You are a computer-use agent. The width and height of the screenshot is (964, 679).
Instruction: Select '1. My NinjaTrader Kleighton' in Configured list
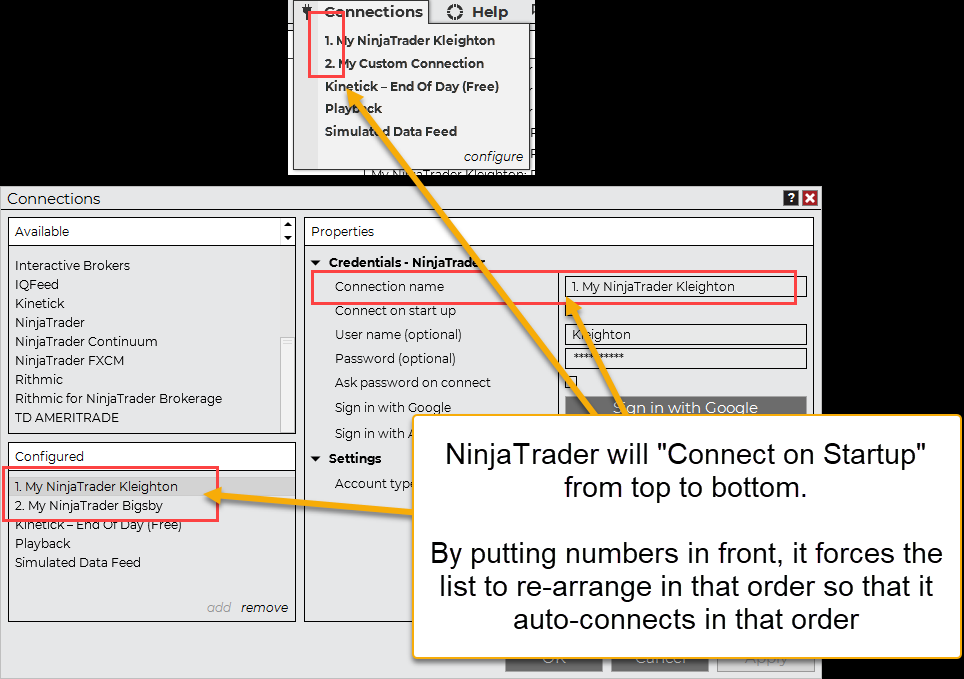(x=151, y=486)
